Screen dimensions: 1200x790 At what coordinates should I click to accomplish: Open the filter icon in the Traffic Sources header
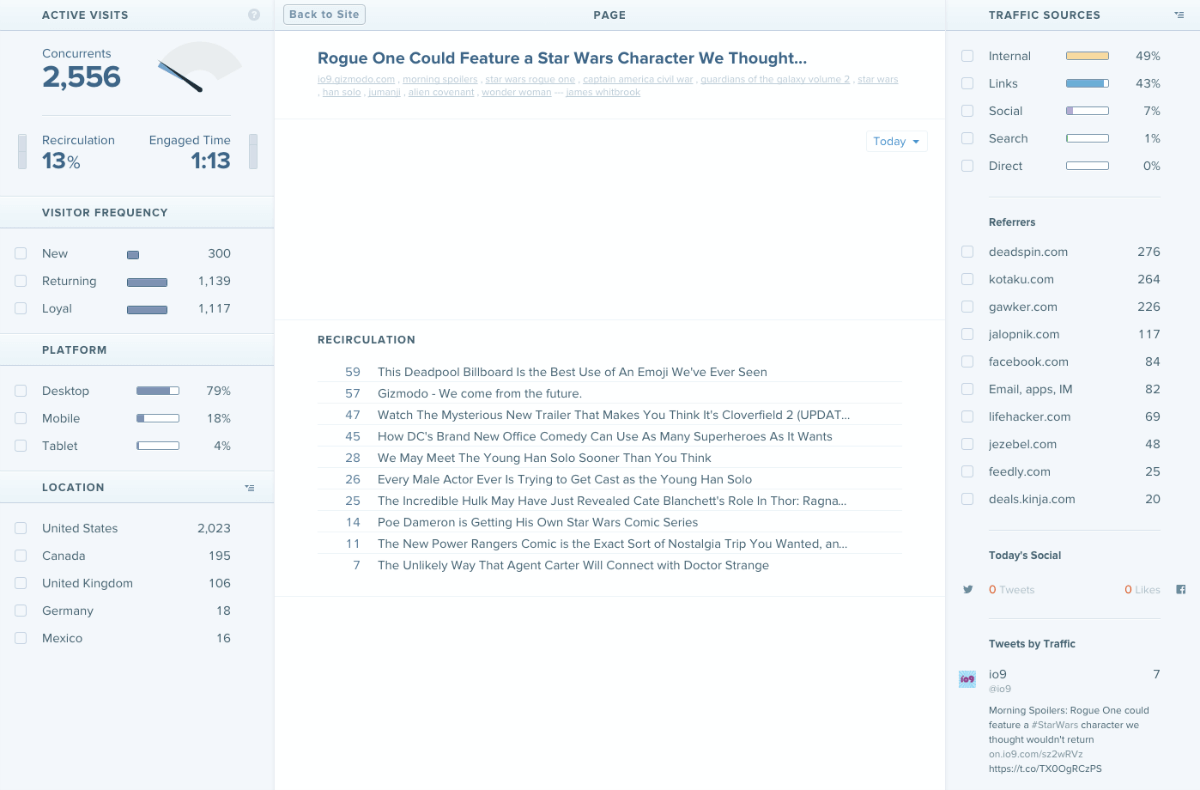point(1178,15)
